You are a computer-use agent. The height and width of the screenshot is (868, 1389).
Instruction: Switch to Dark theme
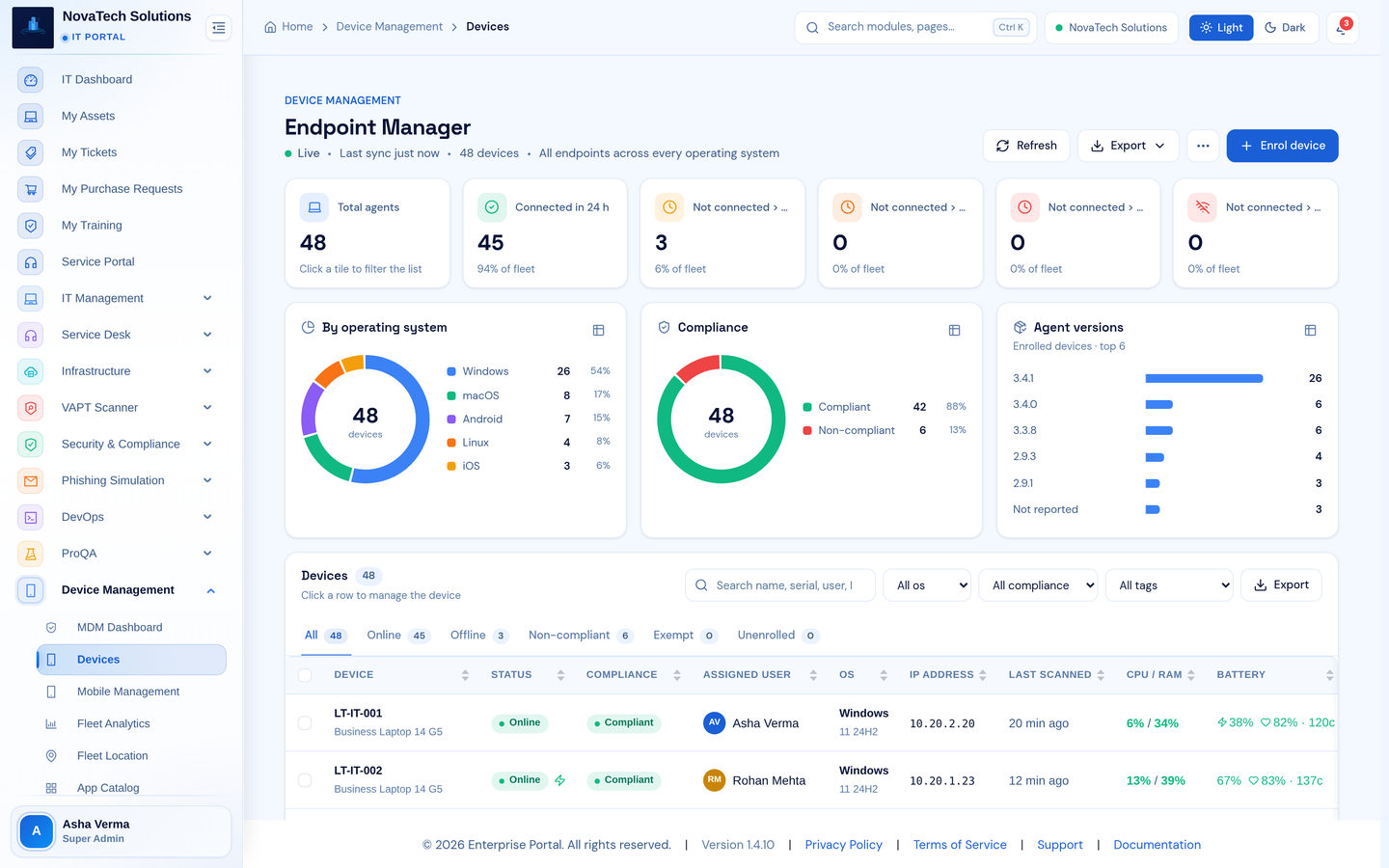[x=1285, y=28]
